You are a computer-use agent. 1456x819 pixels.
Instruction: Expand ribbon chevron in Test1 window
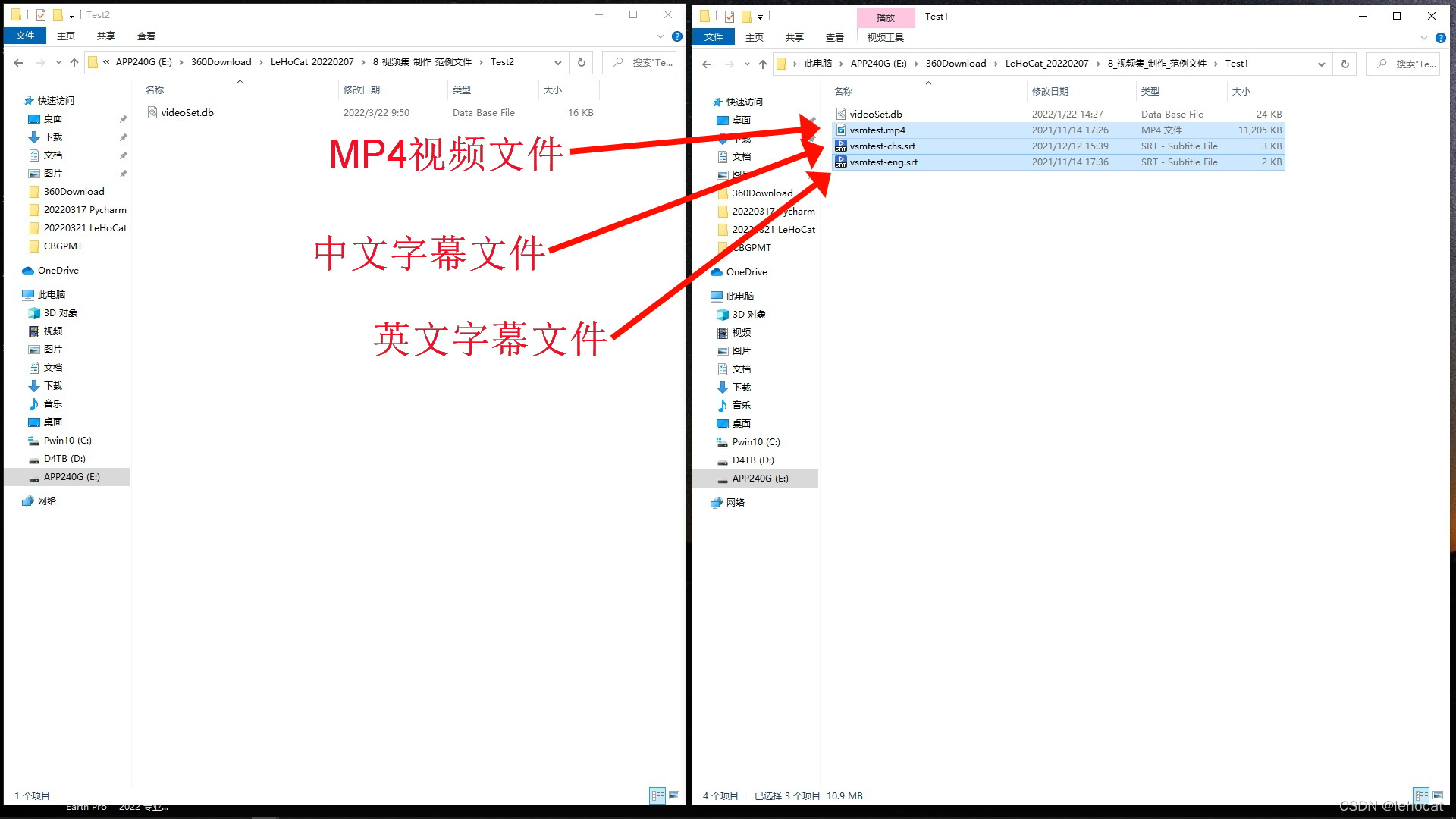(x=1424, y=38)
